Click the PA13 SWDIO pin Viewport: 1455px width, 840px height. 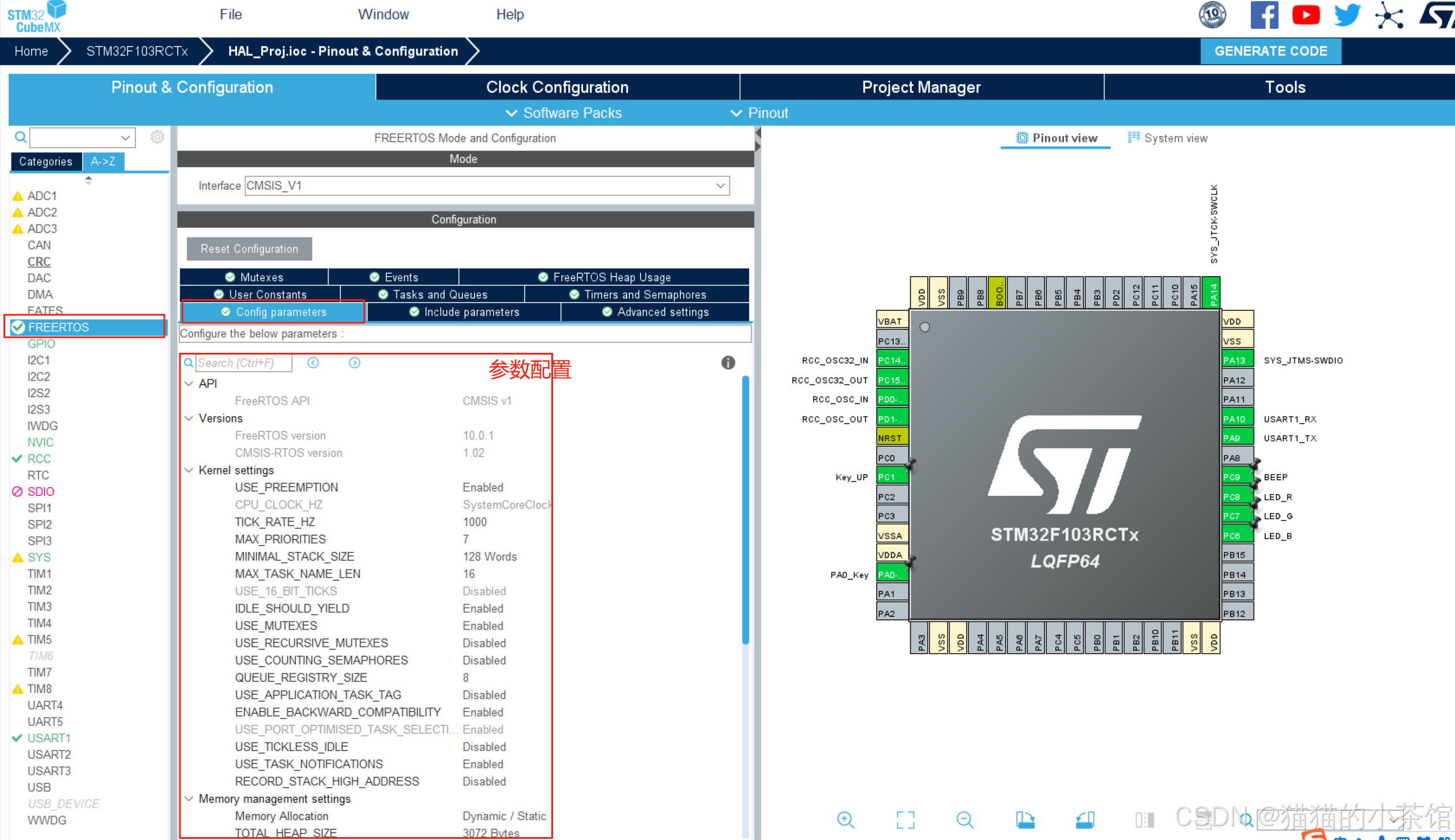(1237, 360)
